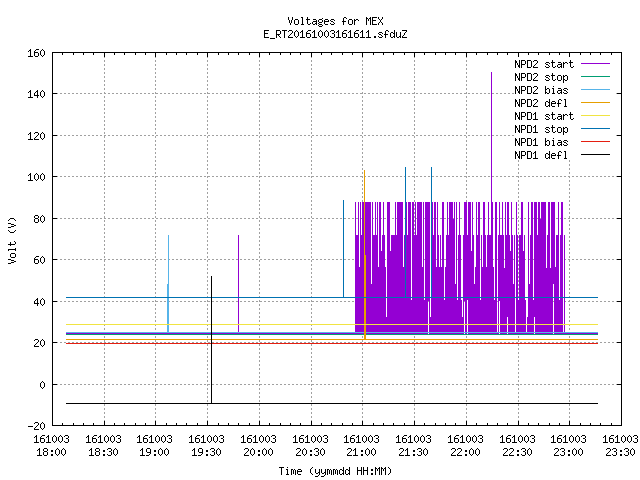This screenshot has width=640, height=480.
Task: Click the 161003 23:30 time axis label
Action: tap(620, 446)
